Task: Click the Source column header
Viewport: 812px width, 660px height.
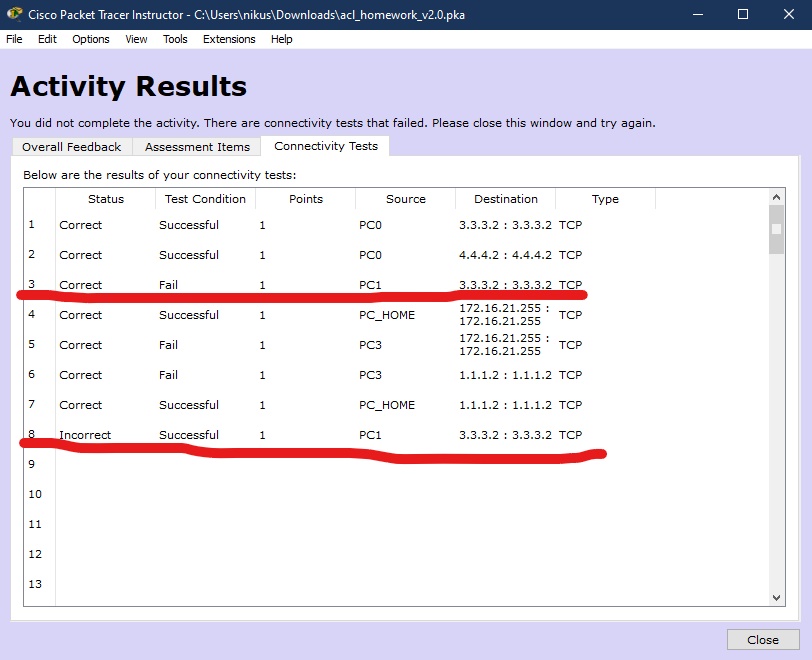Action: tap(405, 199)
